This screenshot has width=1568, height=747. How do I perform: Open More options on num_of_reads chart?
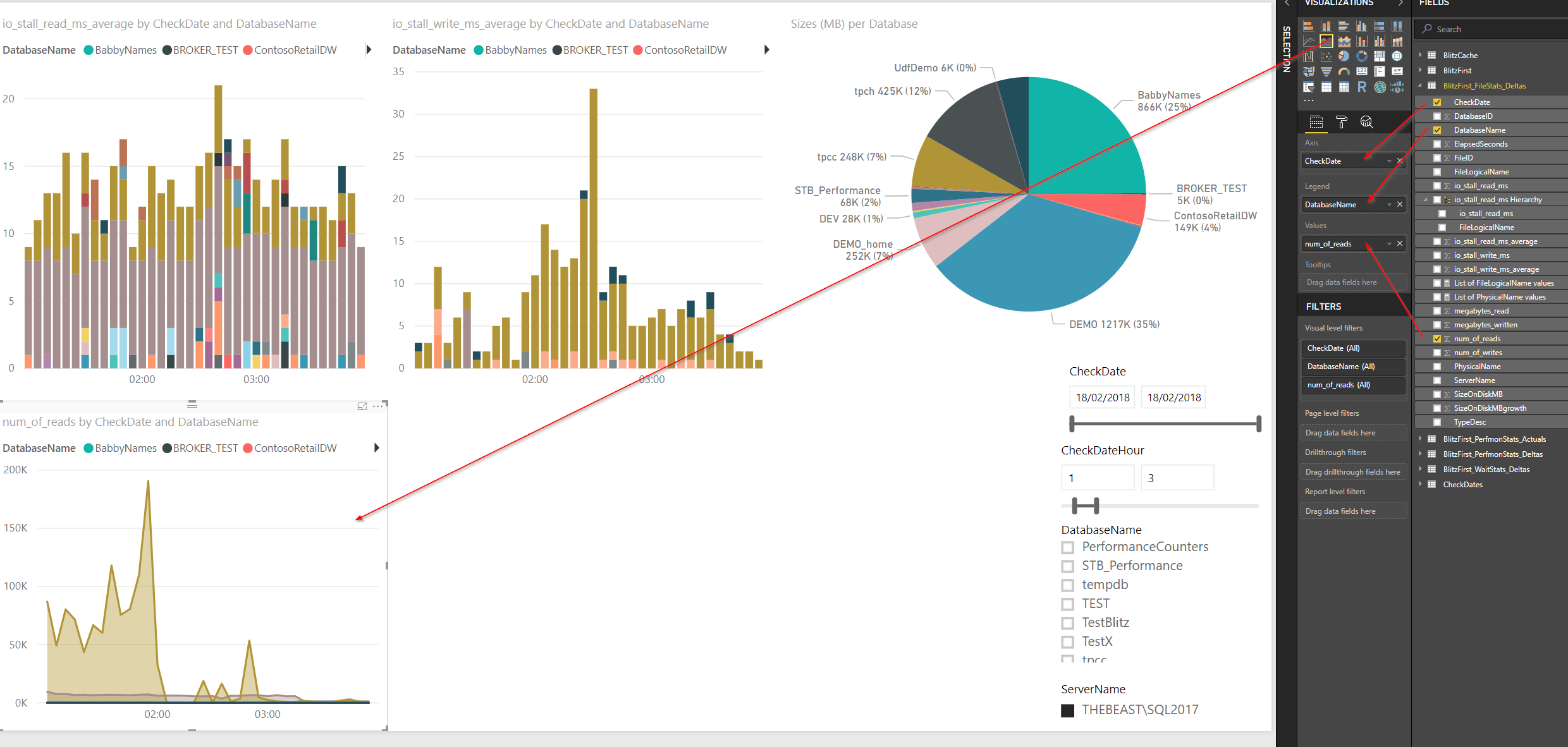tap(377, 406)
